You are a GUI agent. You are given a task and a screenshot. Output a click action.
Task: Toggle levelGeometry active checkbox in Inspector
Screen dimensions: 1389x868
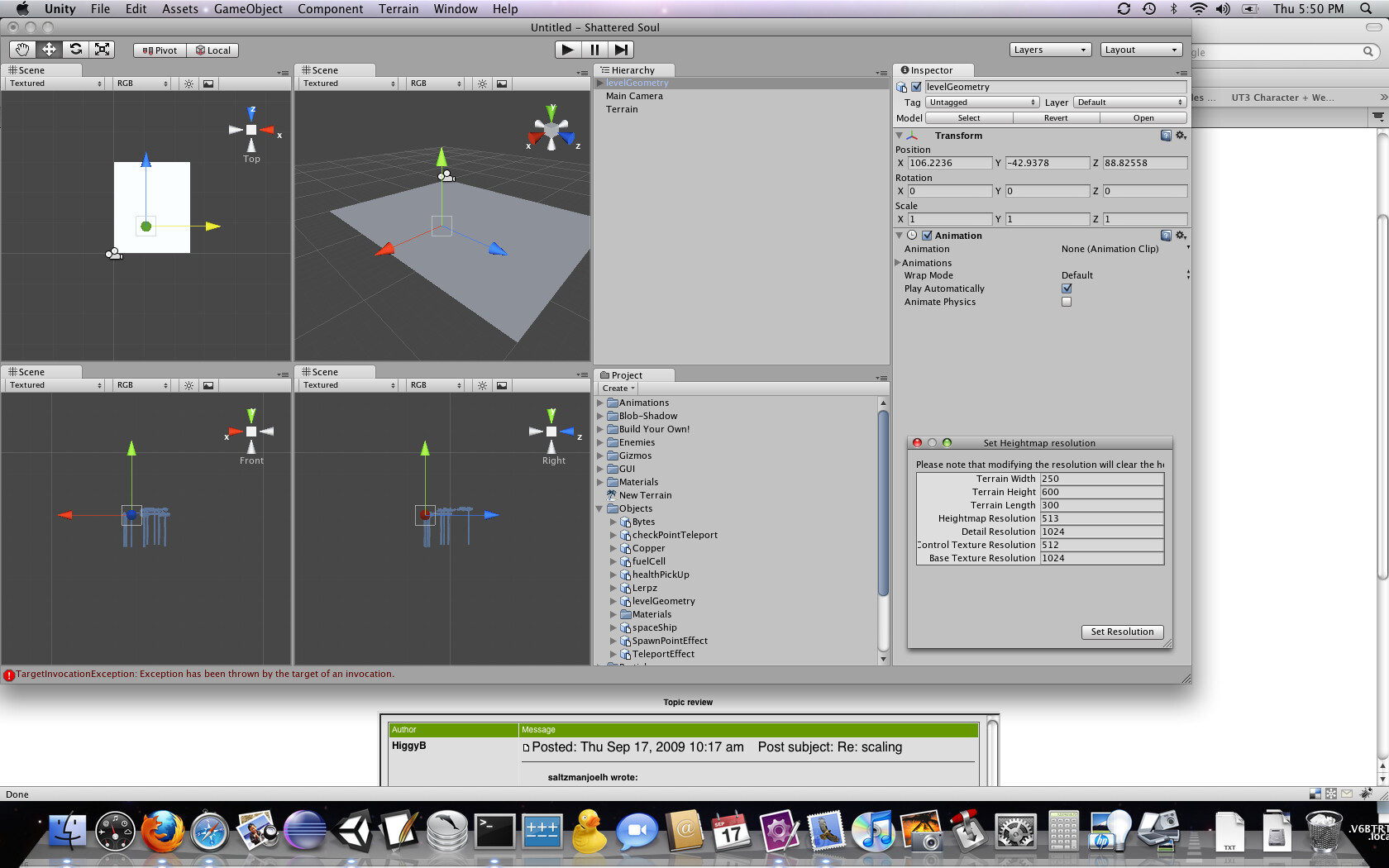(x=916, y=87)
